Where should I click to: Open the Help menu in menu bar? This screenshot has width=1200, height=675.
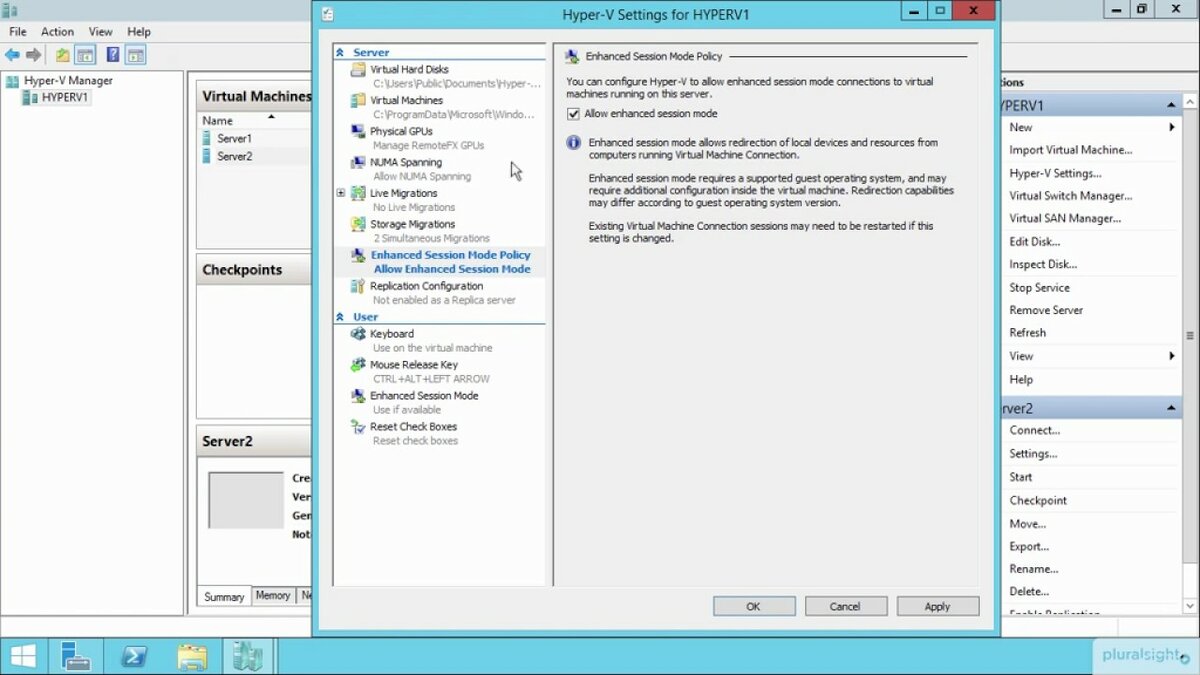tap(139, 32)
